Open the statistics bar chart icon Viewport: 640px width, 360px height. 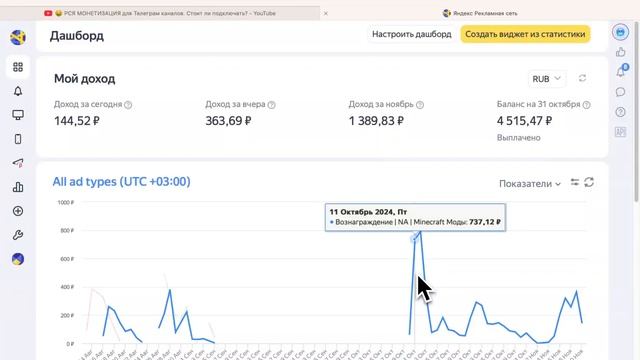(18, 187)
